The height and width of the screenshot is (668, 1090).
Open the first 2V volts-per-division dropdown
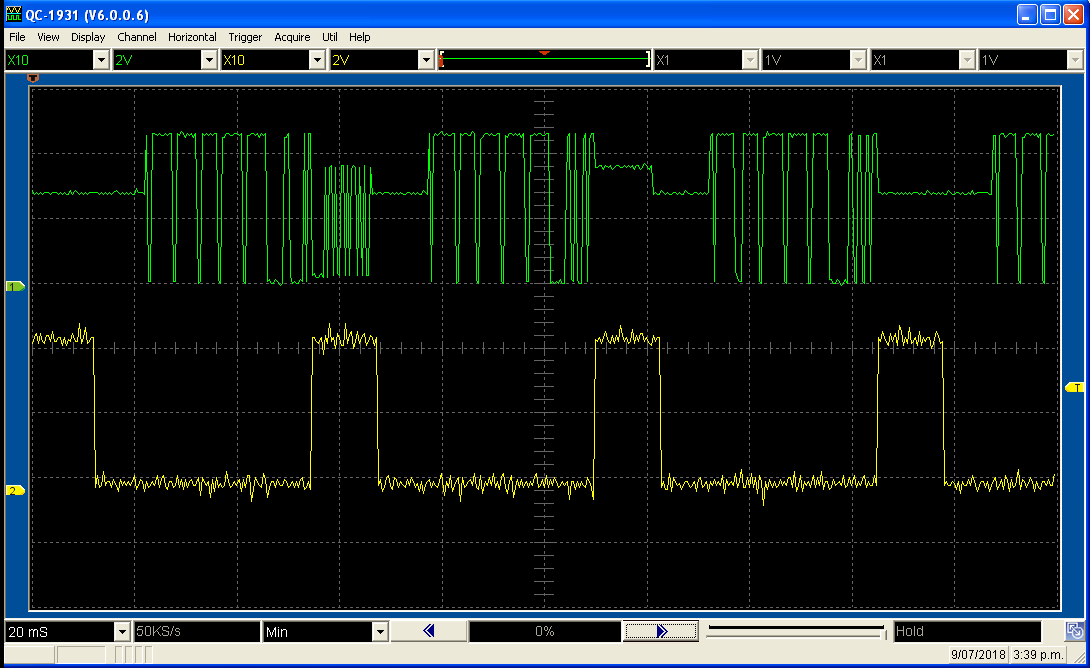208,59
